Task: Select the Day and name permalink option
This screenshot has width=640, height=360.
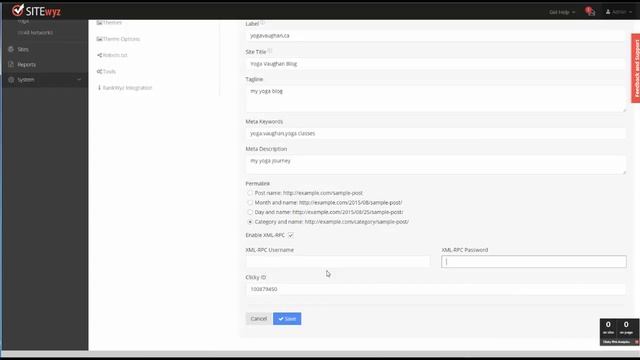Action: pyautogui.click(x=250, y=212)
